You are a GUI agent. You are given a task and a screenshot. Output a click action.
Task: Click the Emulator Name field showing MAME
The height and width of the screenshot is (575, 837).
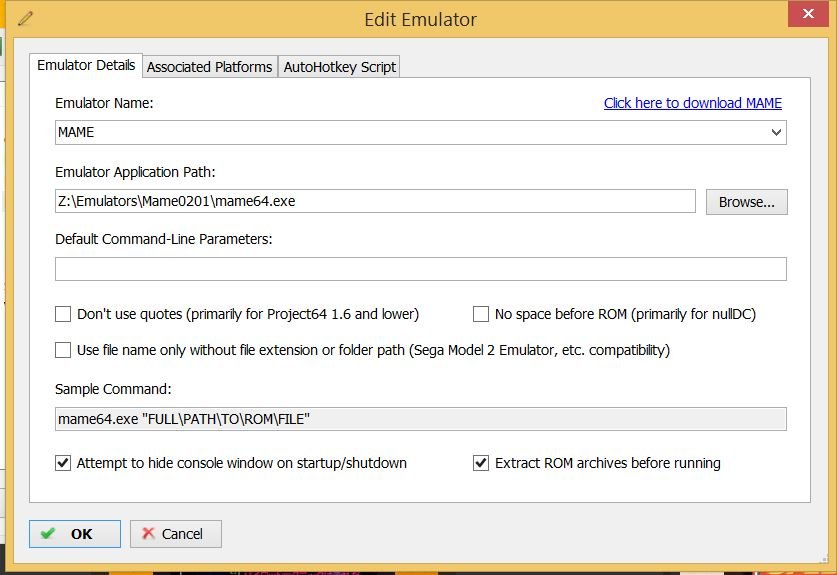tap(421, 132)
